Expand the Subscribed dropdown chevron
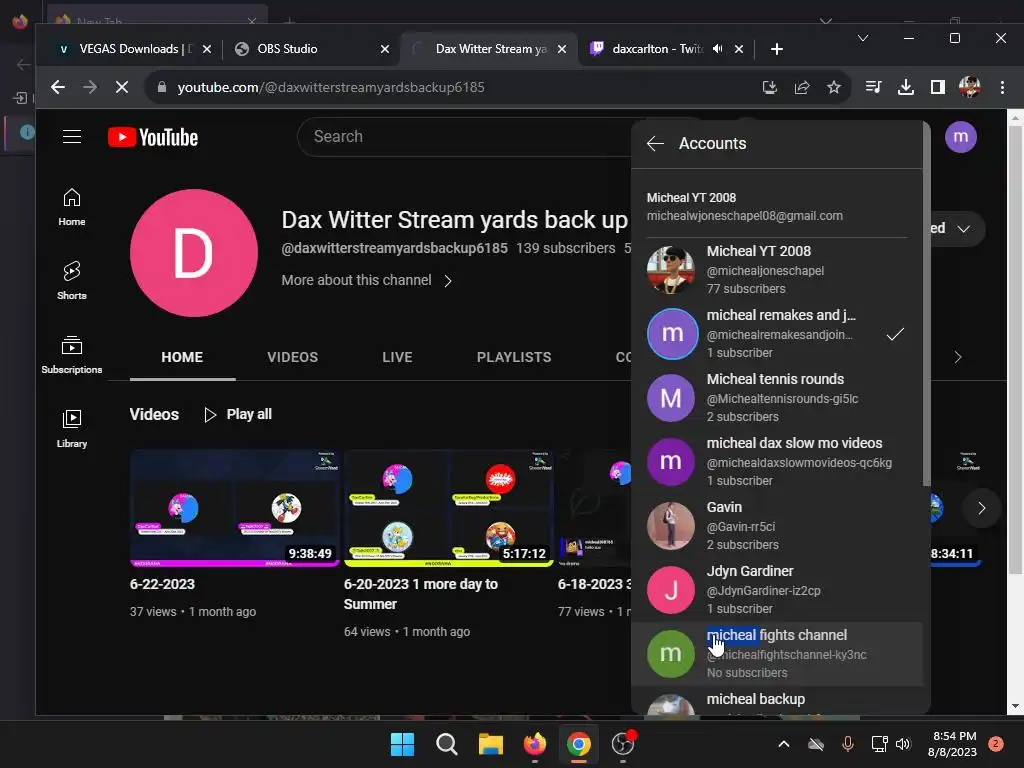The width and height of the screenshot is (1024, 768). coord(963,229)
